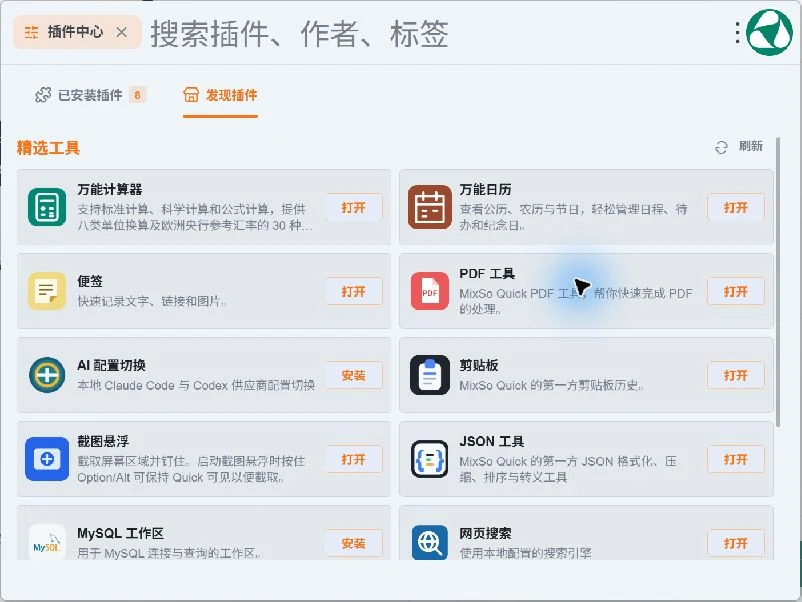
Task: Click the MySQL 工作区 logo icon
Action: click(x=47, y=542)
